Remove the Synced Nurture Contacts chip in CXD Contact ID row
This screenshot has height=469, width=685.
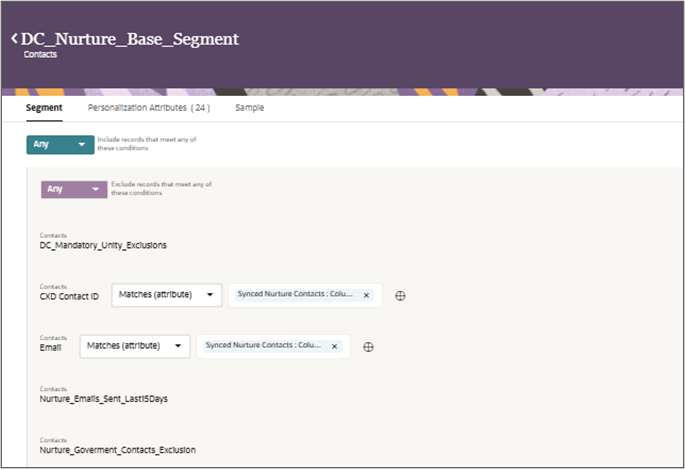click(366, 295)
